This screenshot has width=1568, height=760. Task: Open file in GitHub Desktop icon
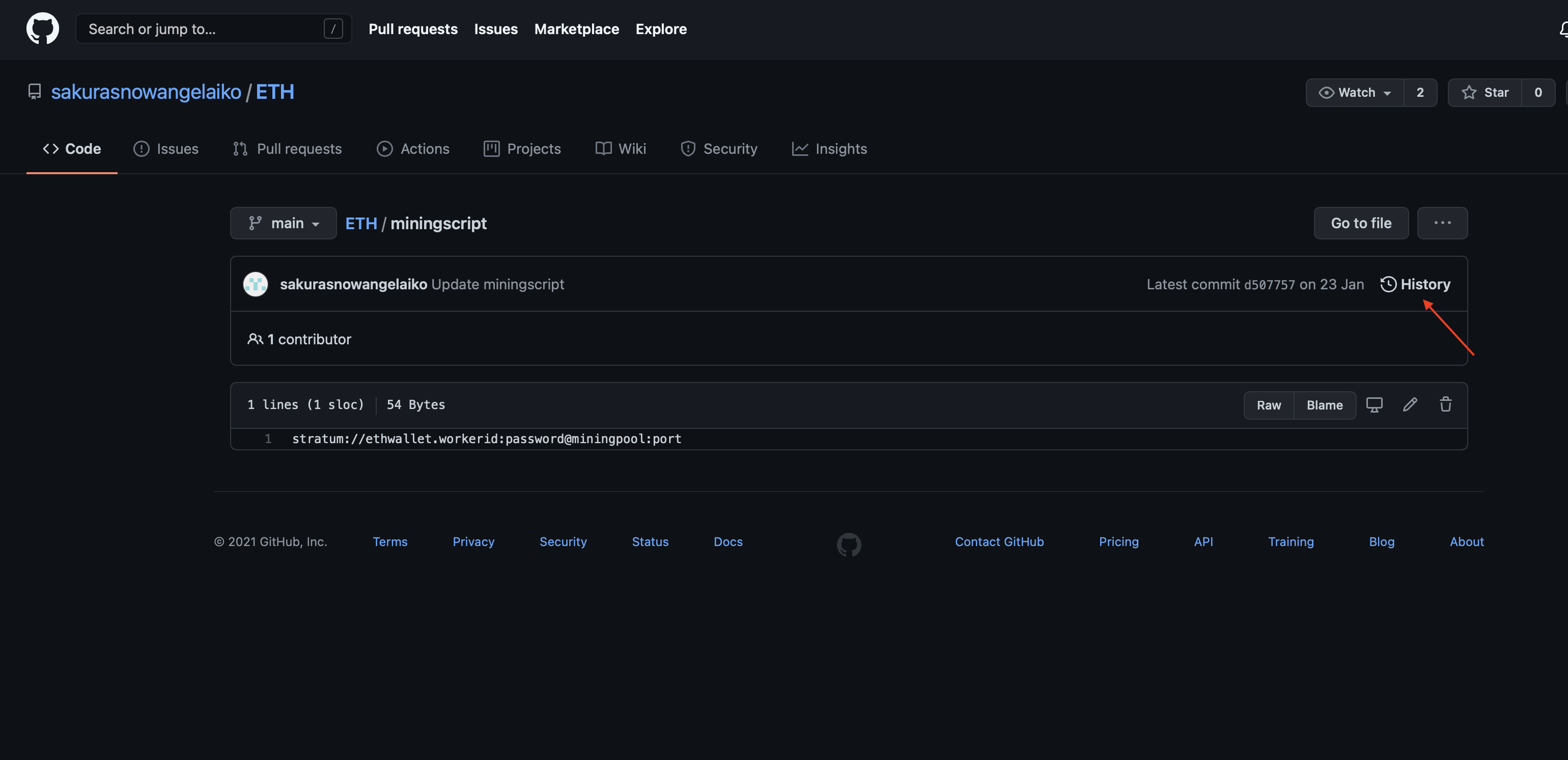1375,404
